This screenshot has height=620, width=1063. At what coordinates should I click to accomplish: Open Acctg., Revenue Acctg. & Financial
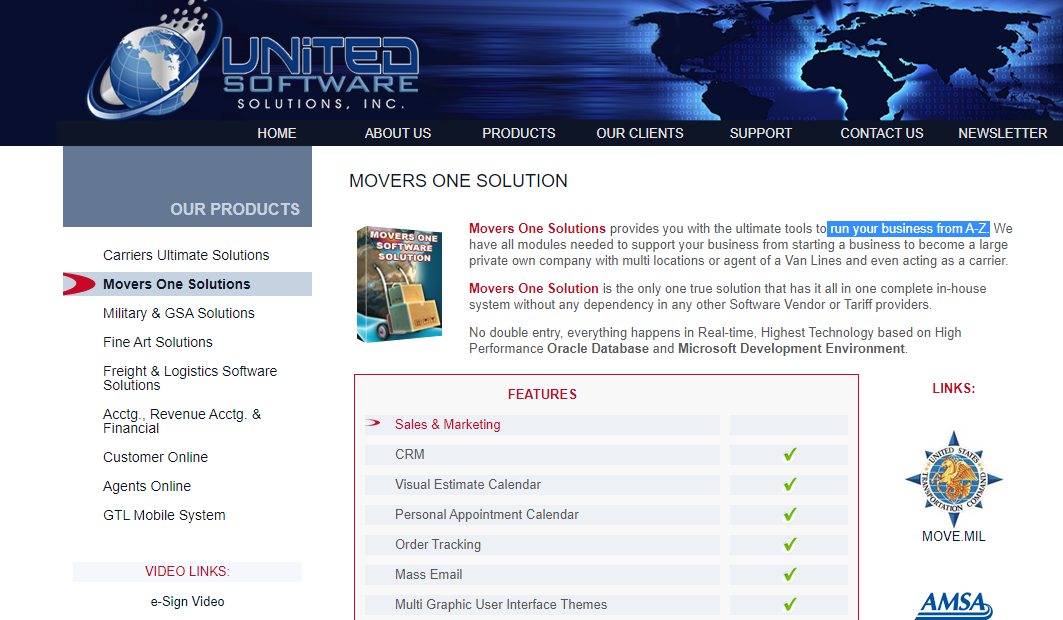pos(182,421)
